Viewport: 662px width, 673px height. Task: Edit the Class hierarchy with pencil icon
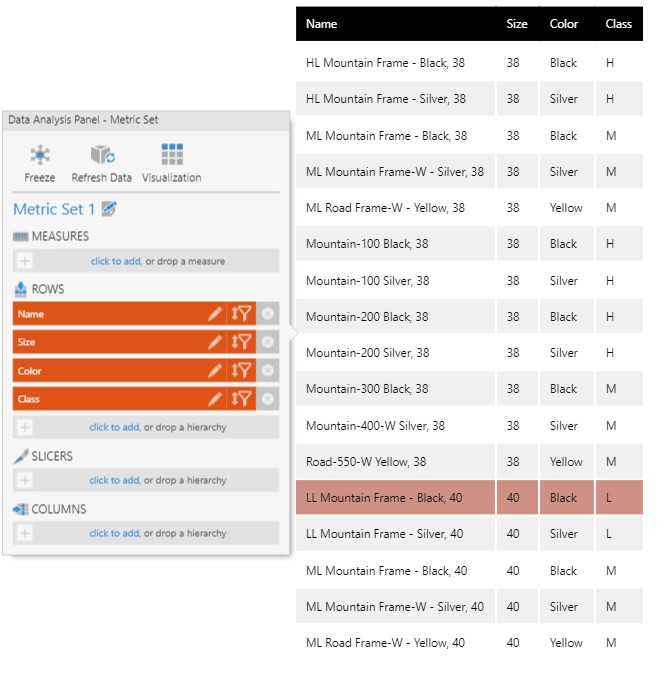click(x=214, y=399)
